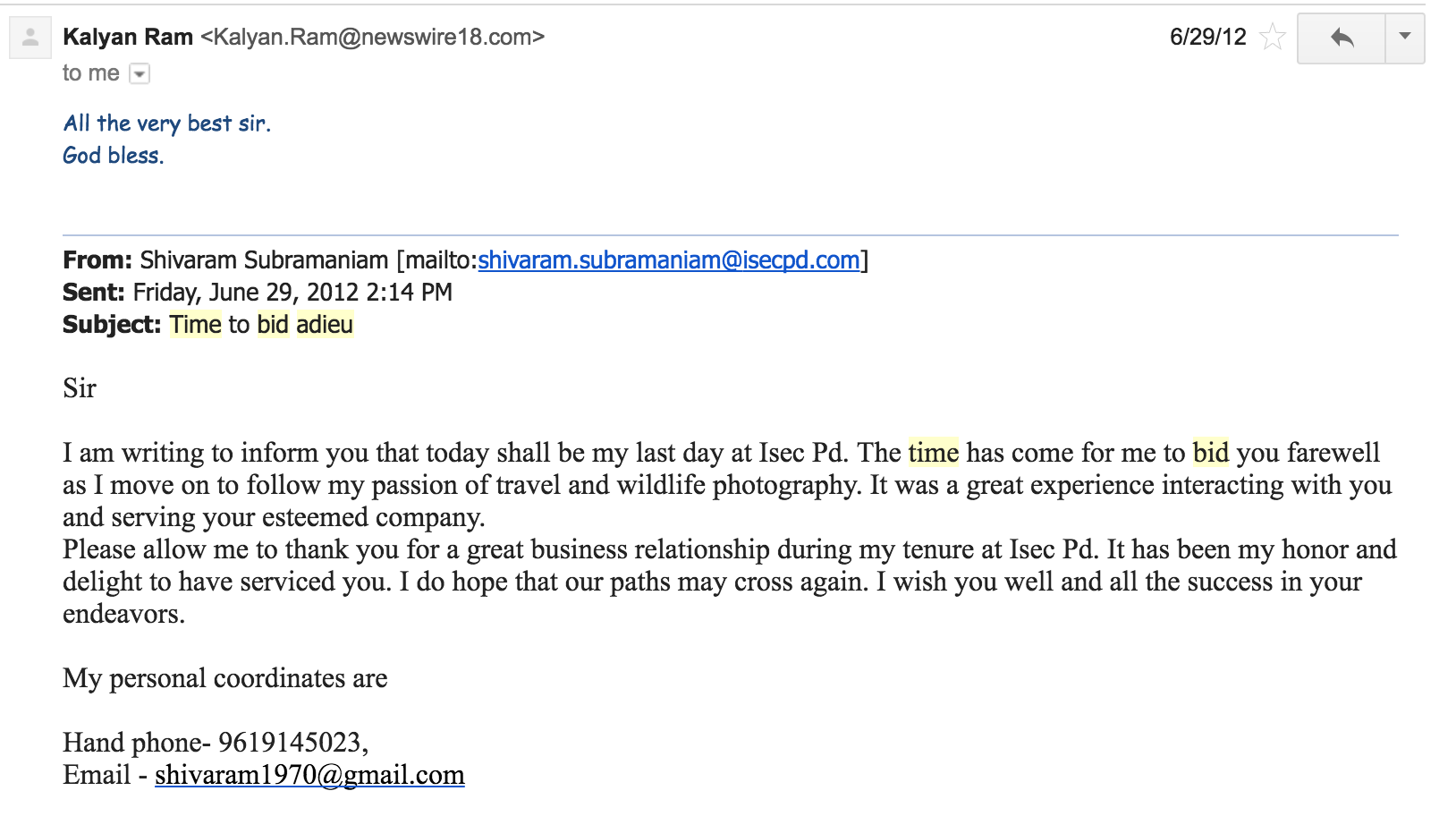Click the 'Sent: Friday, June 29, 2012' line
This screenshot has width=1456, height=825.
click(258, 293)
